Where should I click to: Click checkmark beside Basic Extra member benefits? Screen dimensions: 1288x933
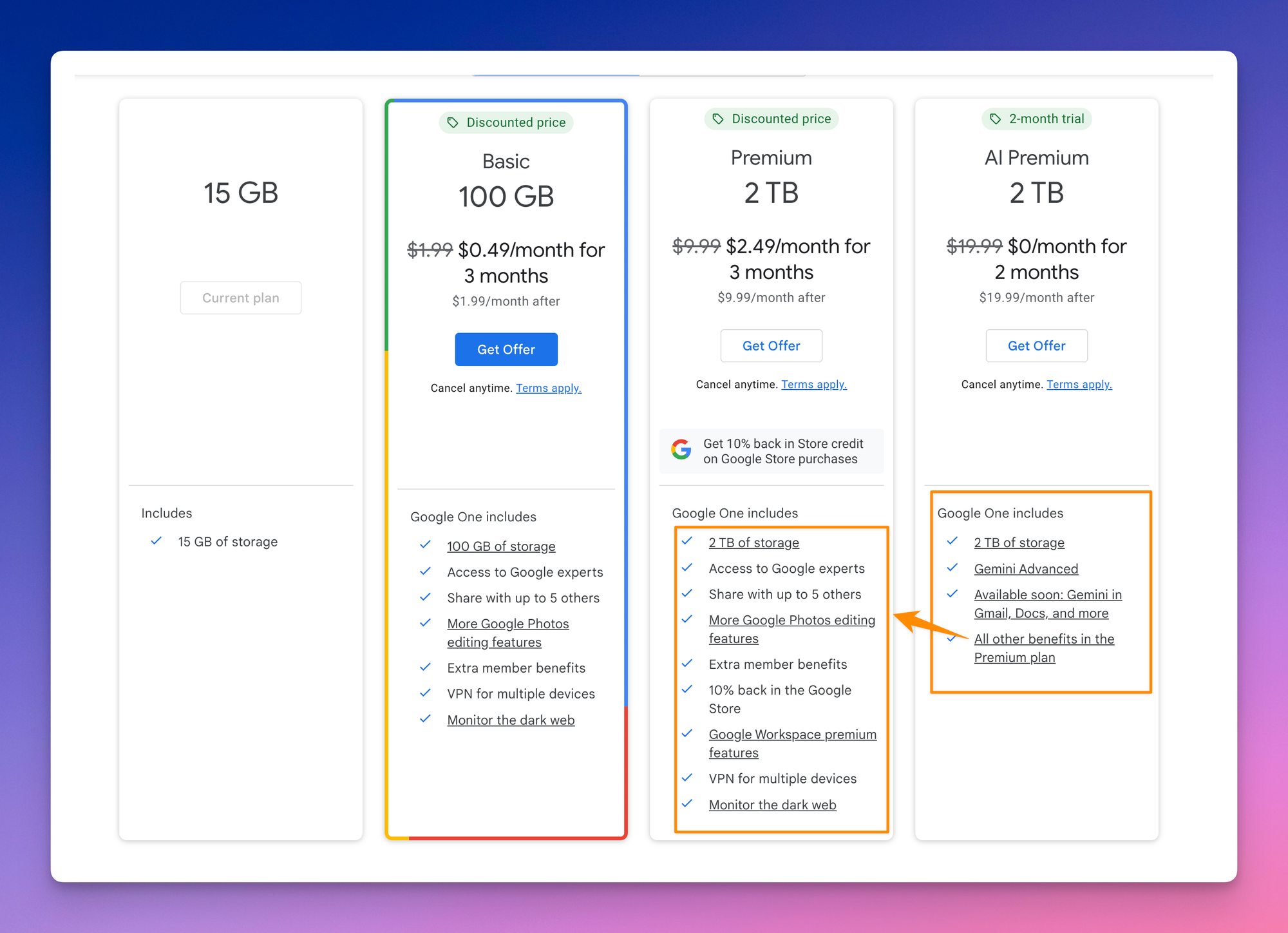pos(425,667)
